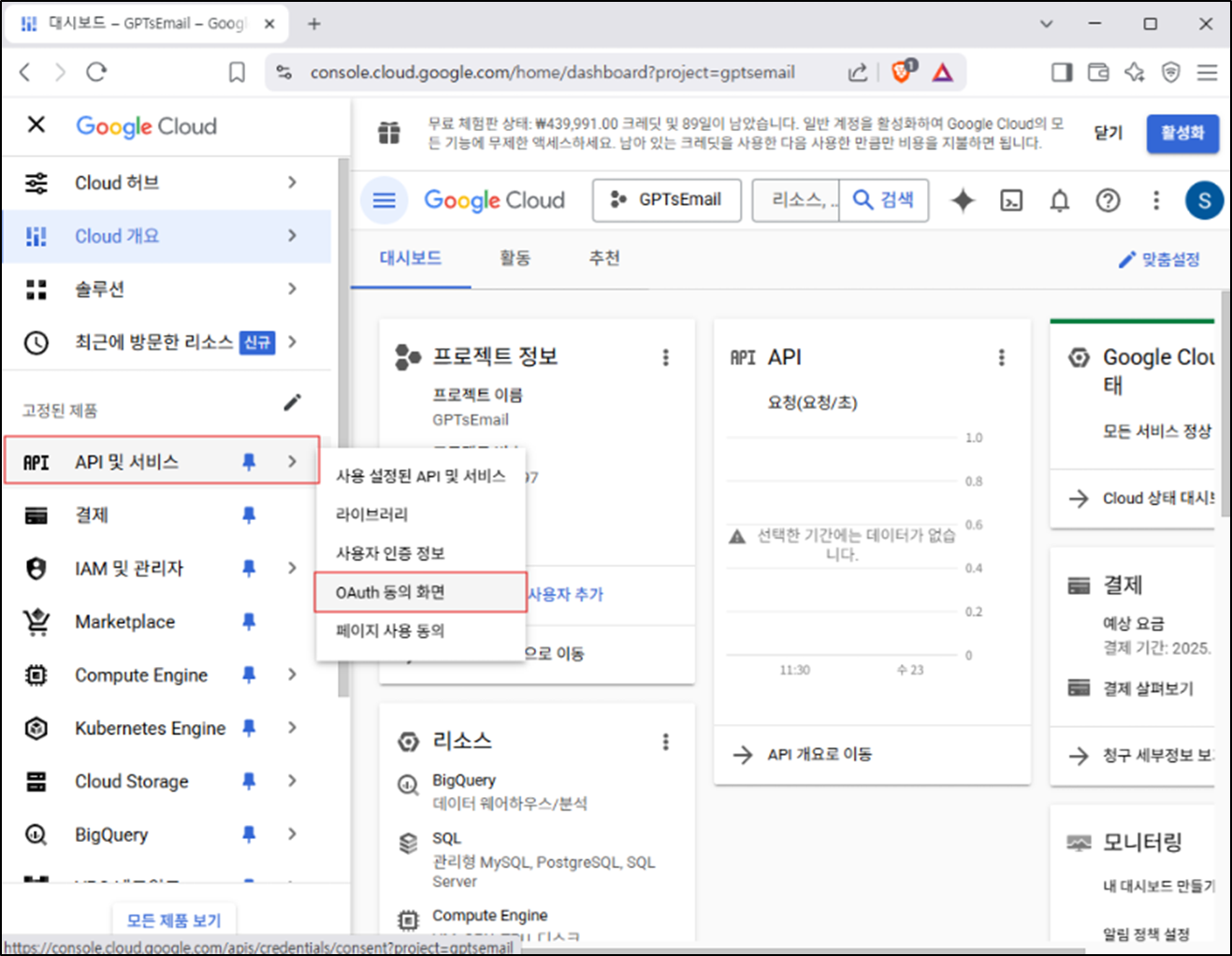Open Gemini sparkle assistant icon
Screen dimensions: 1232x956
tap(963, 200)
